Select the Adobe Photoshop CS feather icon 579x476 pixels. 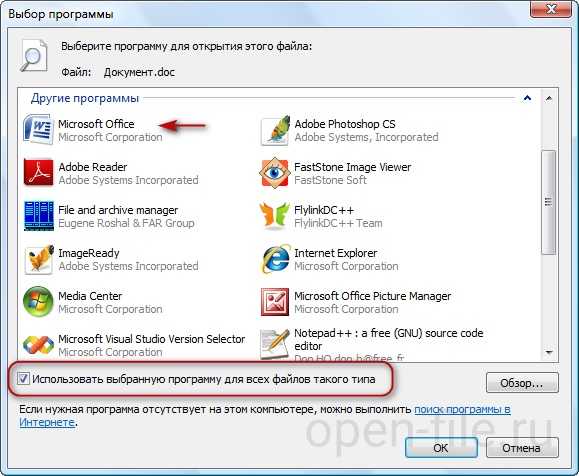[275, 130]
